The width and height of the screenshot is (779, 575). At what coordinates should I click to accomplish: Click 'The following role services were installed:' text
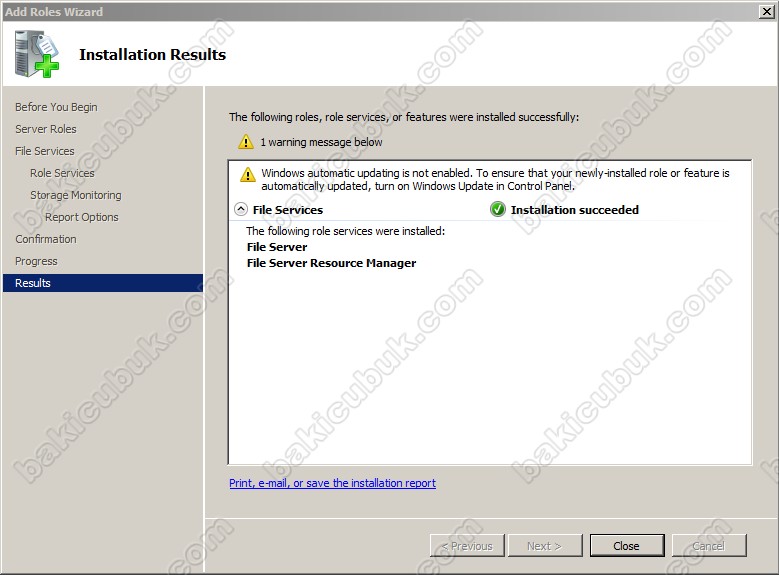click(346, 231)
